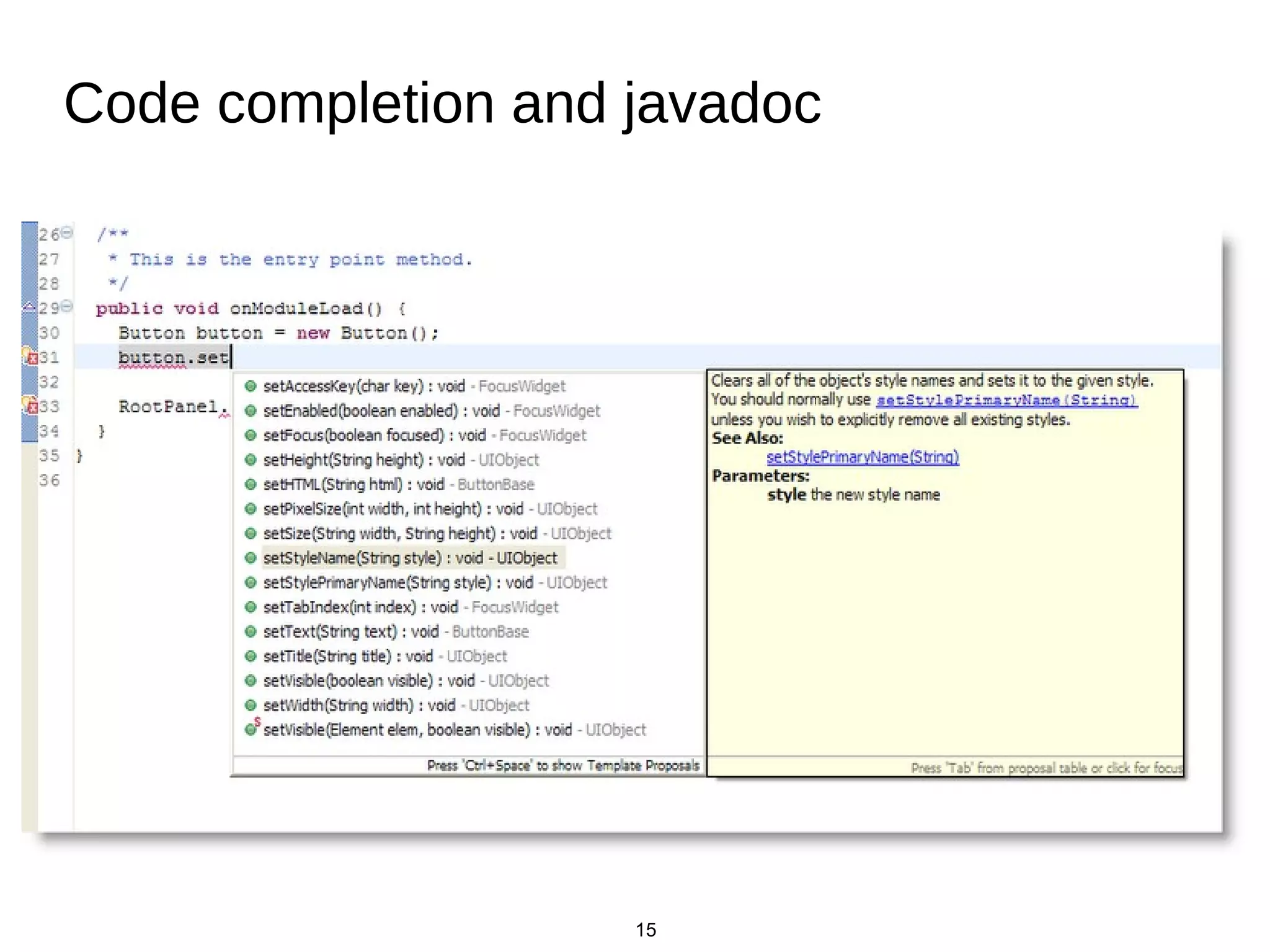Click the green icon beside setEnabled proposal
The height and width of the screenshot is (952, 1270).
coord(251,411)
